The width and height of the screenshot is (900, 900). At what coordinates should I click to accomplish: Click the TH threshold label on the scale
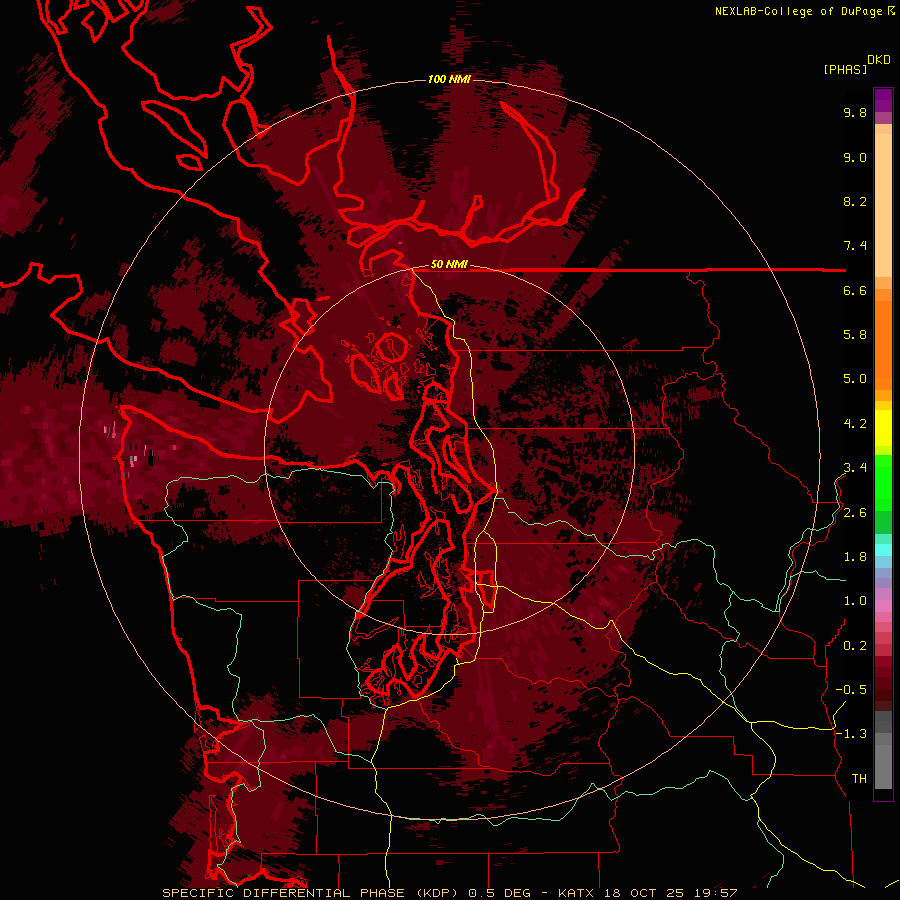859,779
